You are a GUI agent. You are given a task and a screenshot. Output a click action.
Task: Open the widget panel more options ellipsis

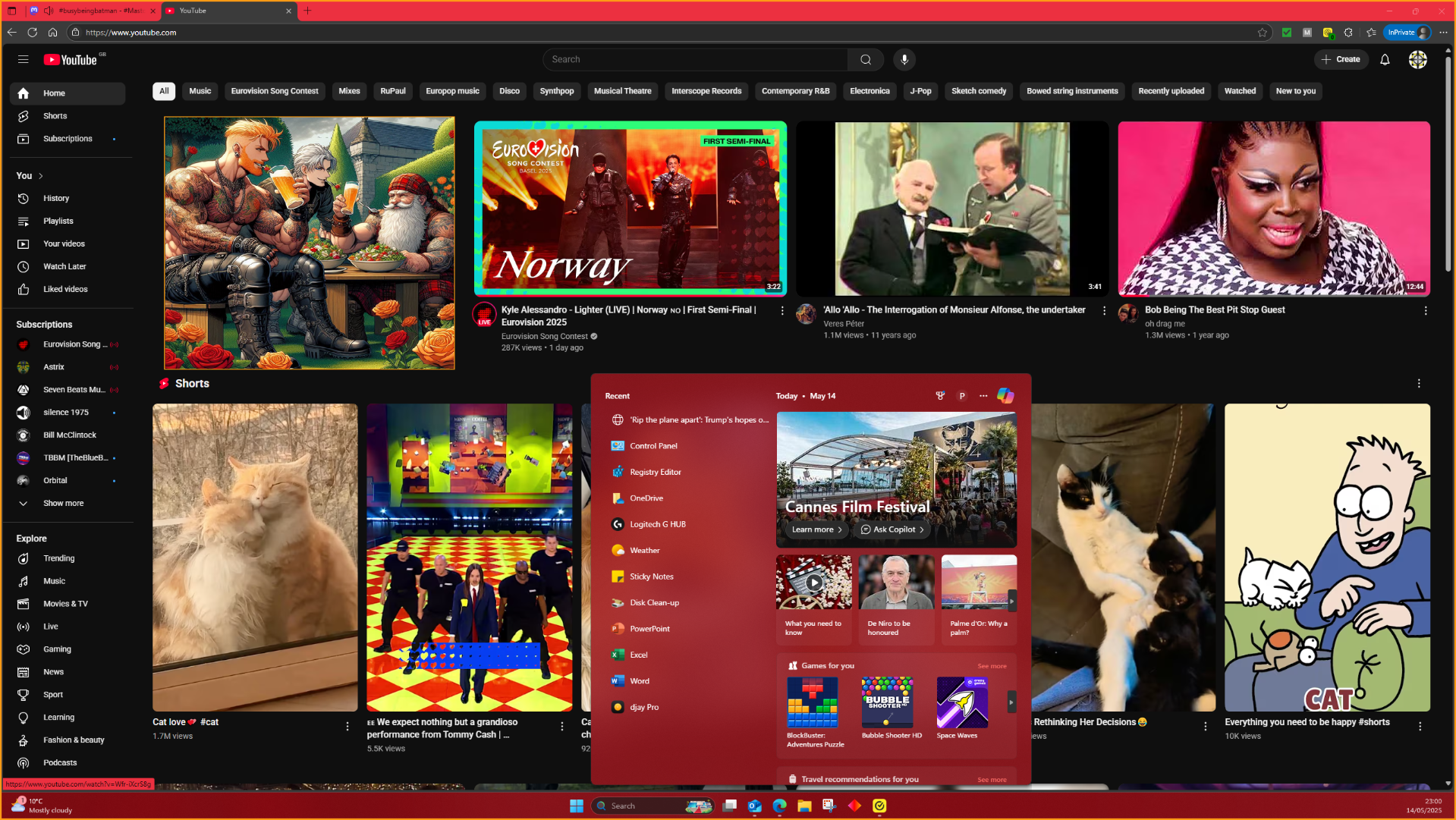[983, 396]
